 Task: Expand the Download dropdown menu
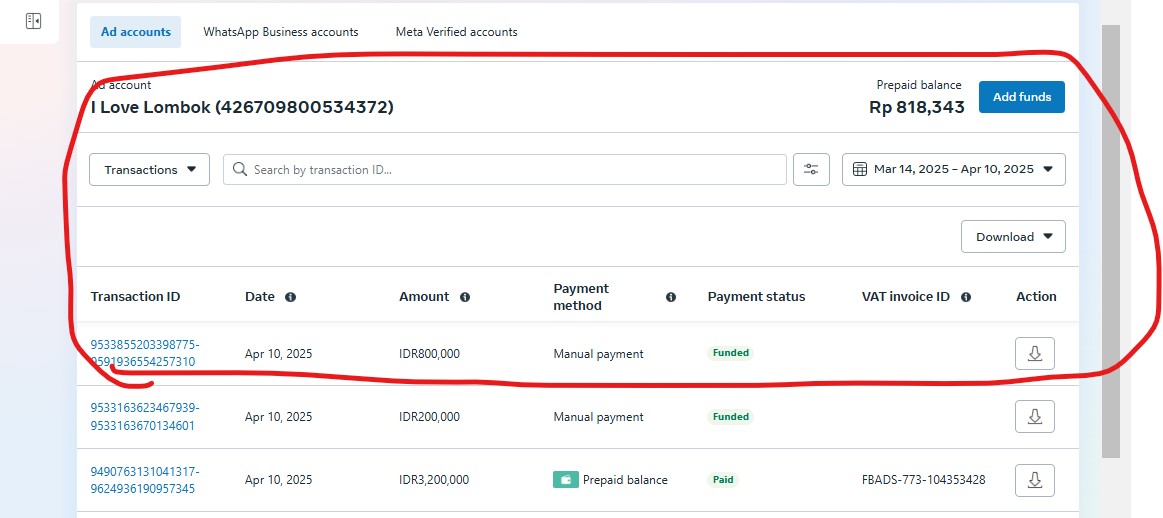1013,237
